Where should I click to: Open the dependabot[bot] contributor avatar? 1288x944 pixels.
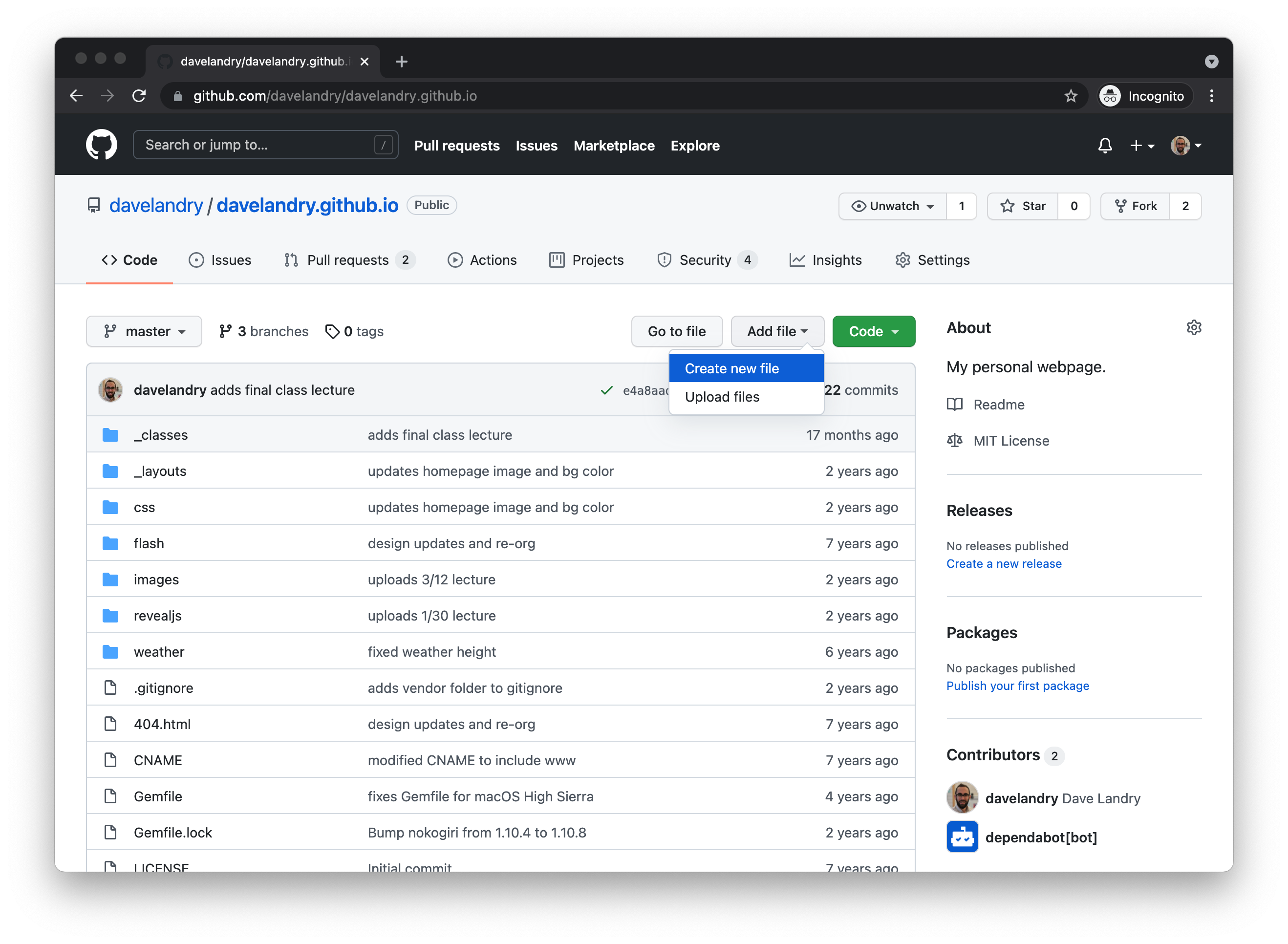962,837
